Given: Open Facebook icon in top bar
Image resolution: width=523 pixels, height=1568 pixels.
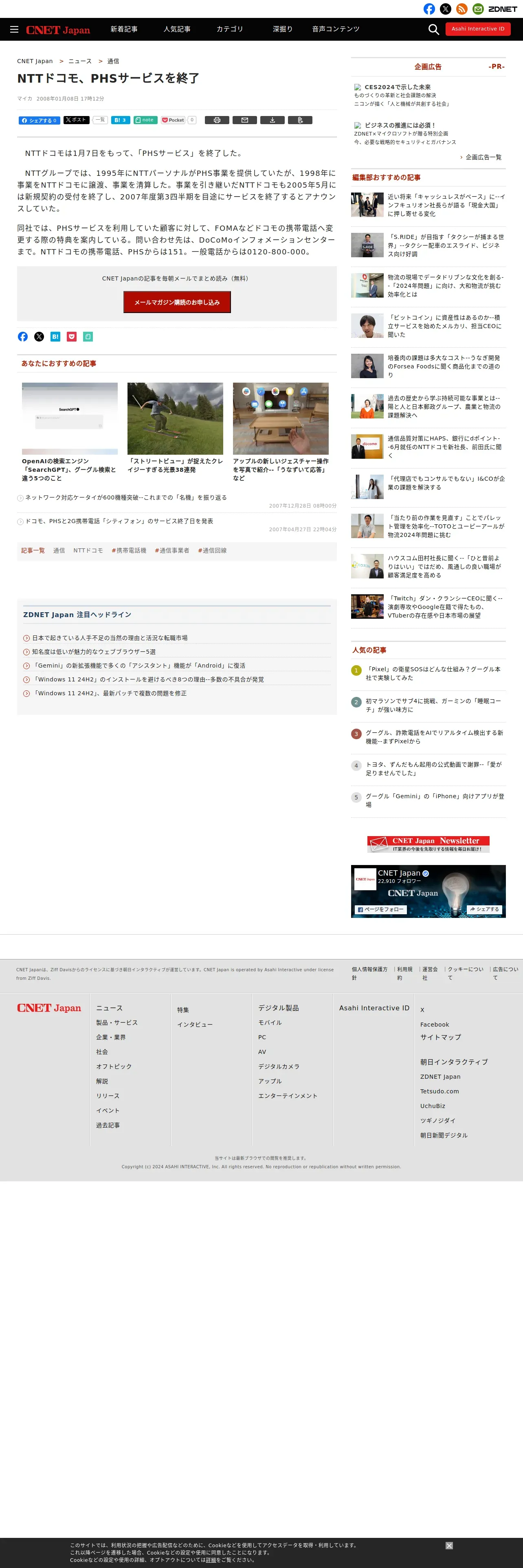Looking at the screenshot, I should tap(429, 9).
